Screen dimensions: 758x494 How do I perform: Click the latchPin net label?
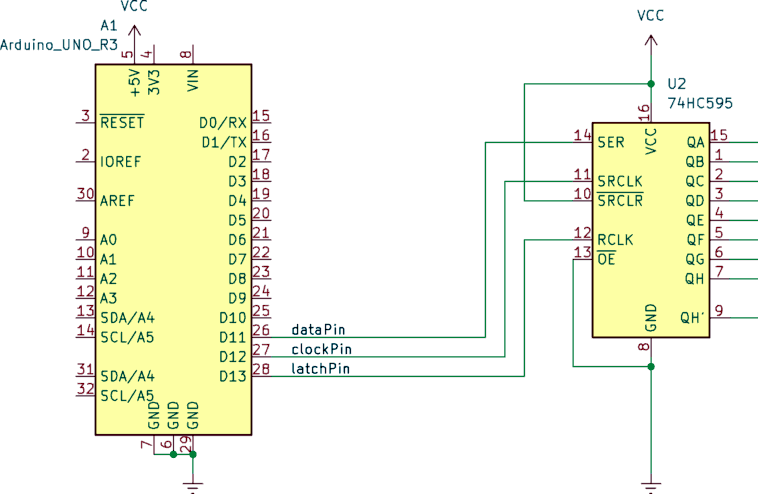coord(321,369)
